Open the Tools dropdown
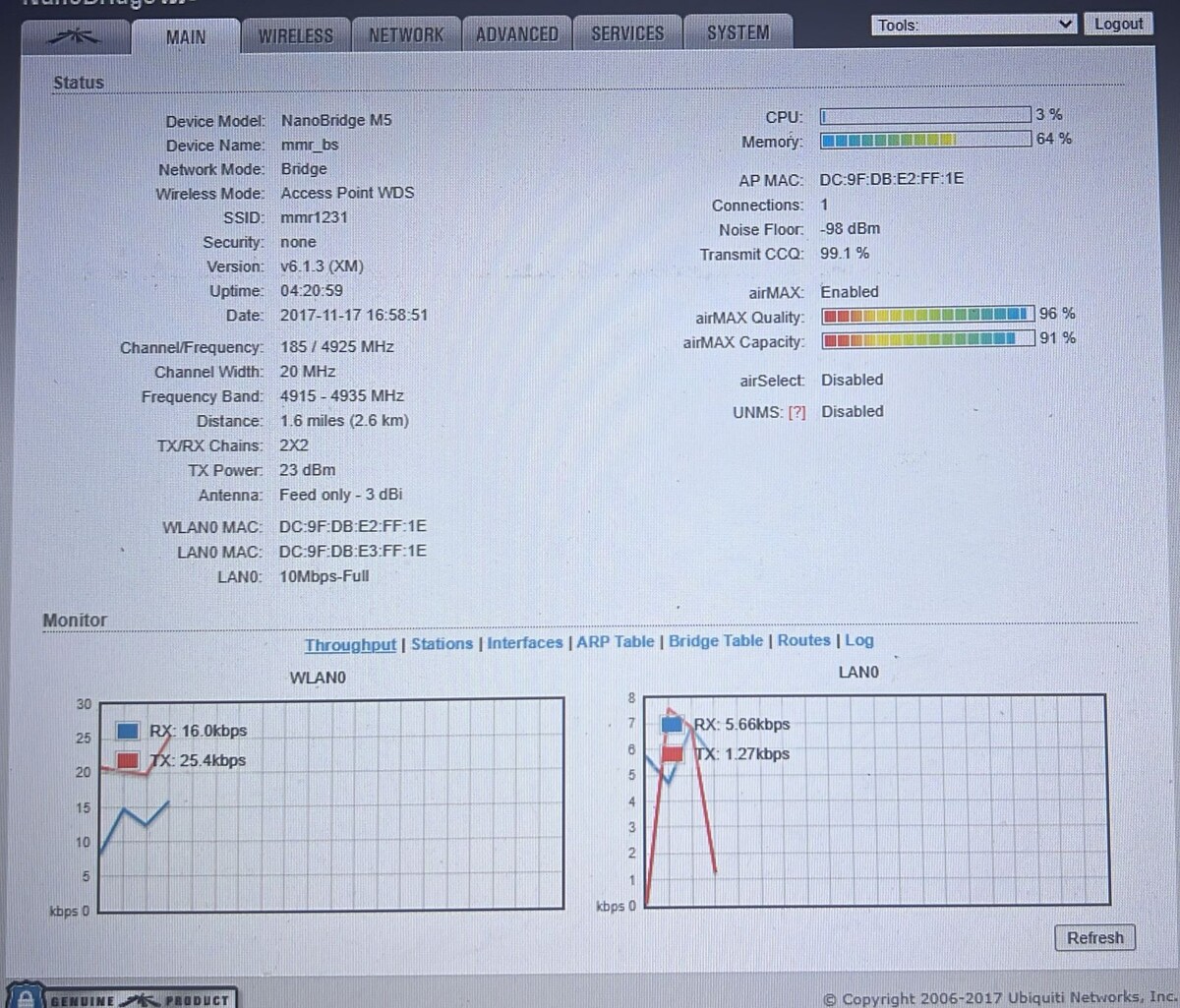The image size is (1180, 1008). click(974, 25)
